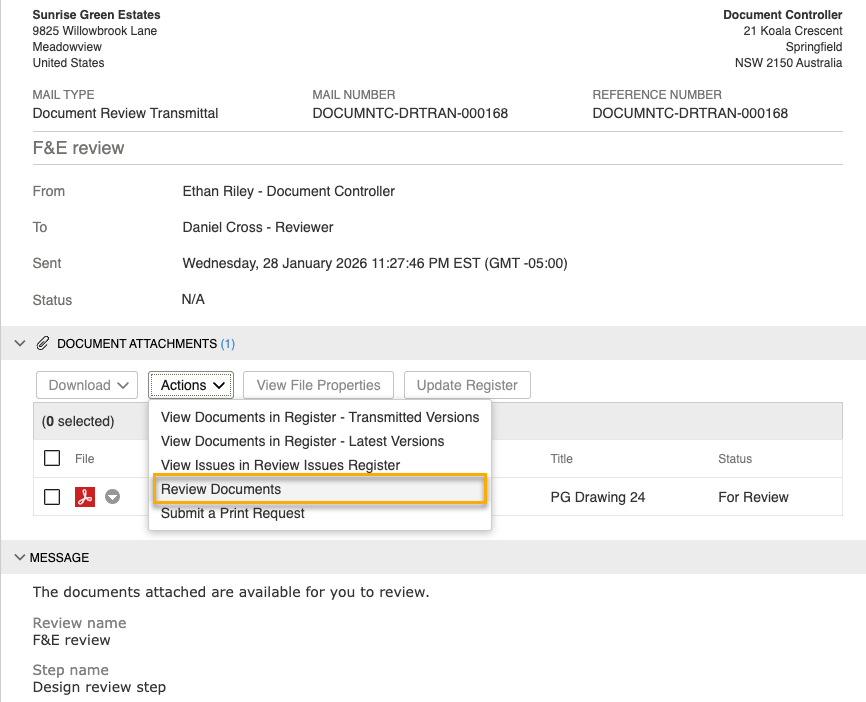866x702 pixels.
Task: Click the attachment count (1) link
Action: [228, 344]
